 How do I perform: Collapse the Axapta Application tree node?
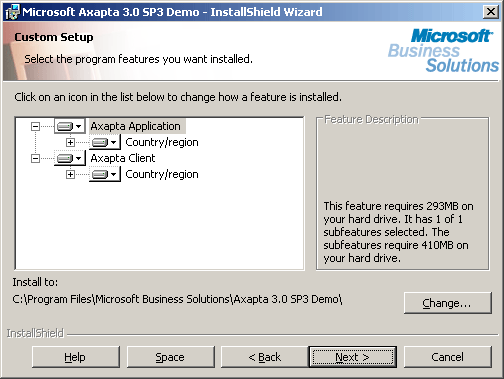(35, 126)
